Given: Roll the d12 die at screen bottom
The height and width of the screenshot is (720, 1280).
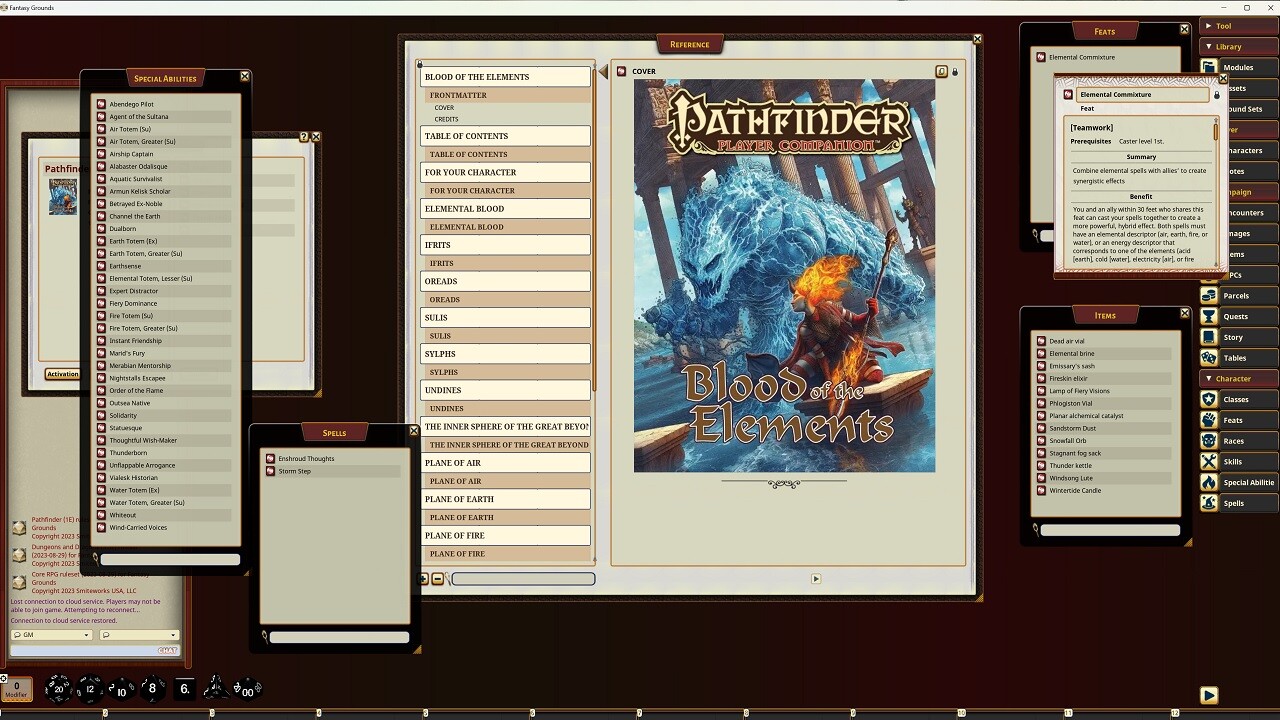Looking at the screenshot, I should tap(89, 688).
